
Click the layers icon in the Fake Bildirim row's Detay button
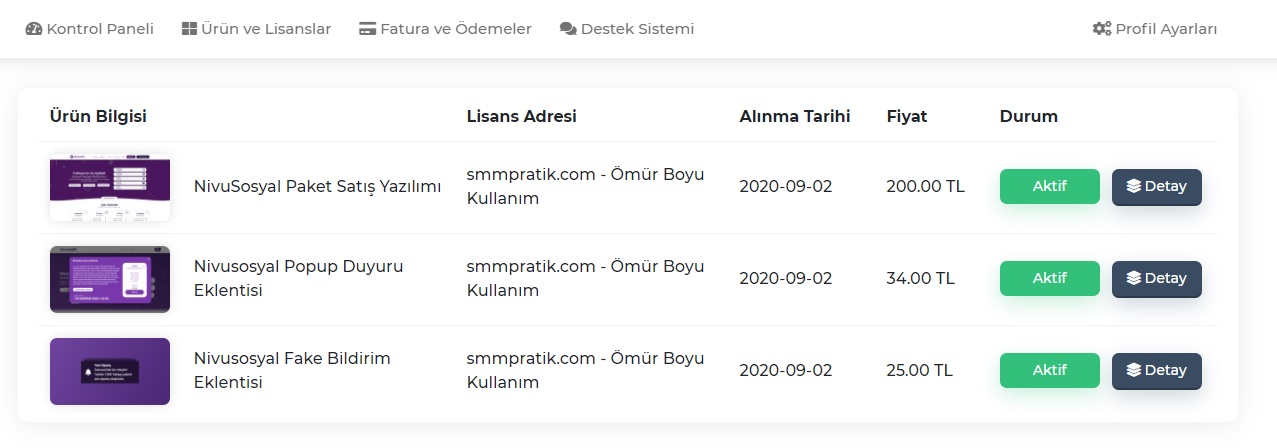(x=1133, y=370)
